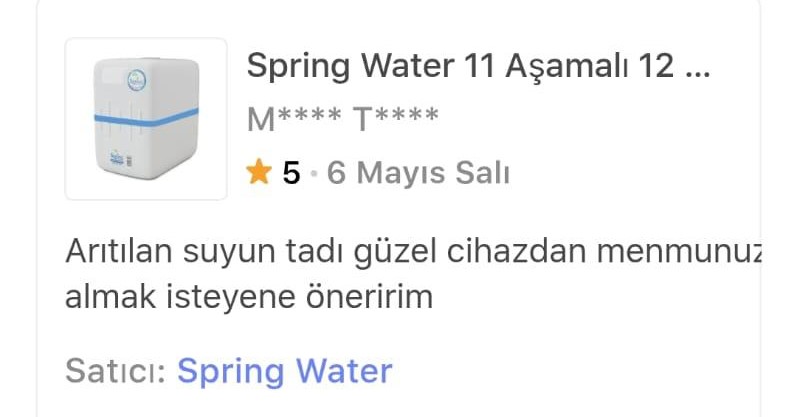This screenshot has height=417, width=797.
Task: Click the review line 'almak isteyene öneririm'
Action: click(249, 297)
